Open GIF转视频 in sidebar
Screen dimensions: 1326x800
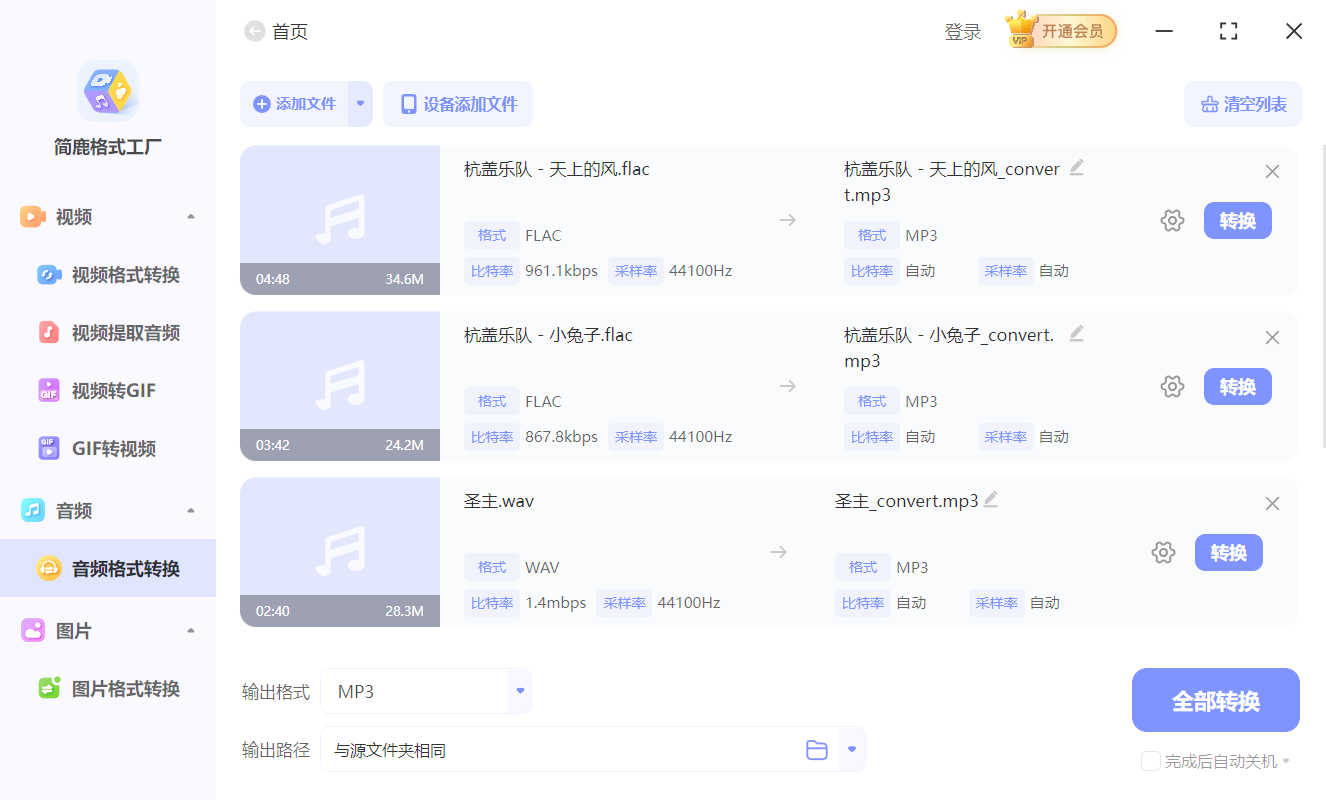[x=108, y=449]
